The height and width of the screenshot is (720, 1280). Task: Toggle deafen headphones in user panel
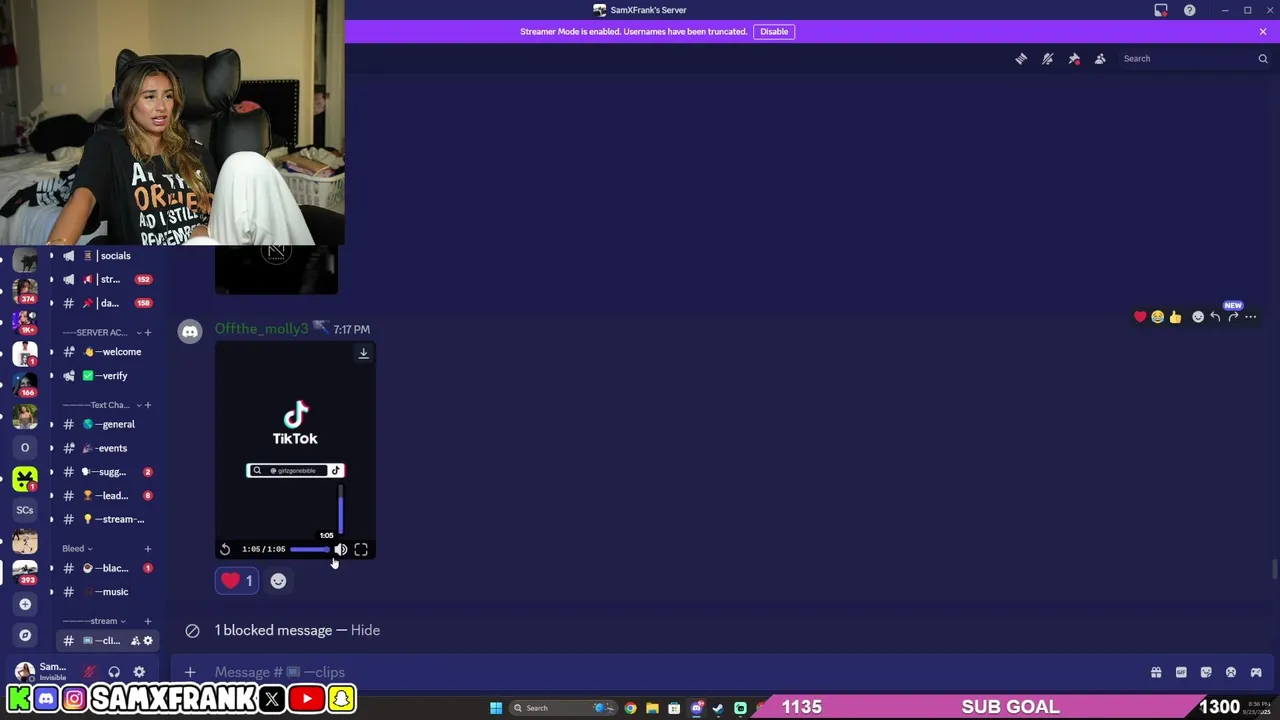click(114, 672)
